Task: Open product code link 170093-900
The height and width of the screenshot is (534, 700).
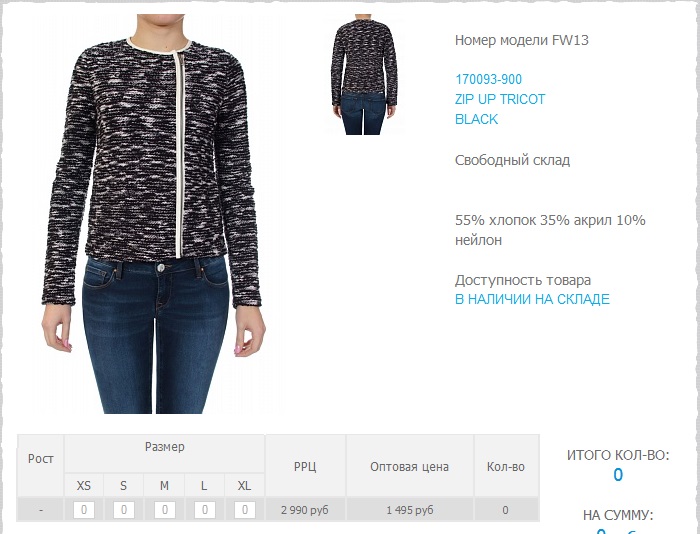Action: click(488, 79)
